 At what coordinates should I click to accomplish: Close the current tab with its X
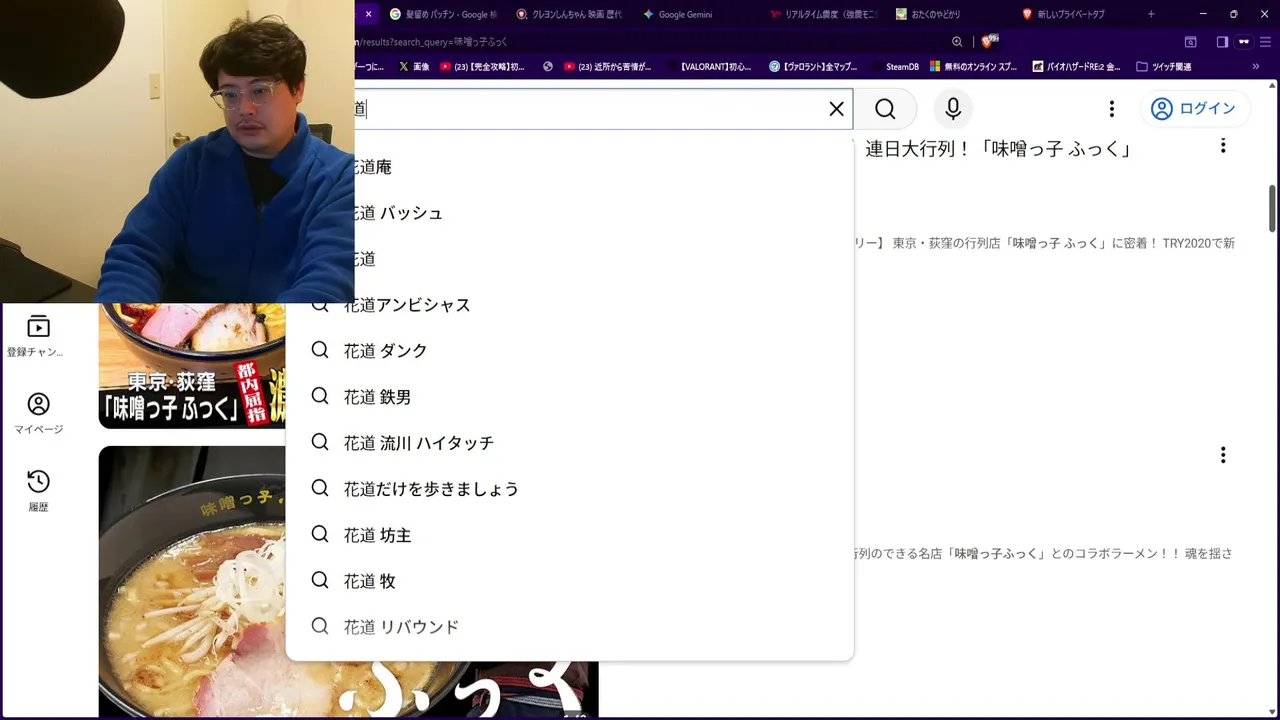pyautogui.click(x=368, y=14)
